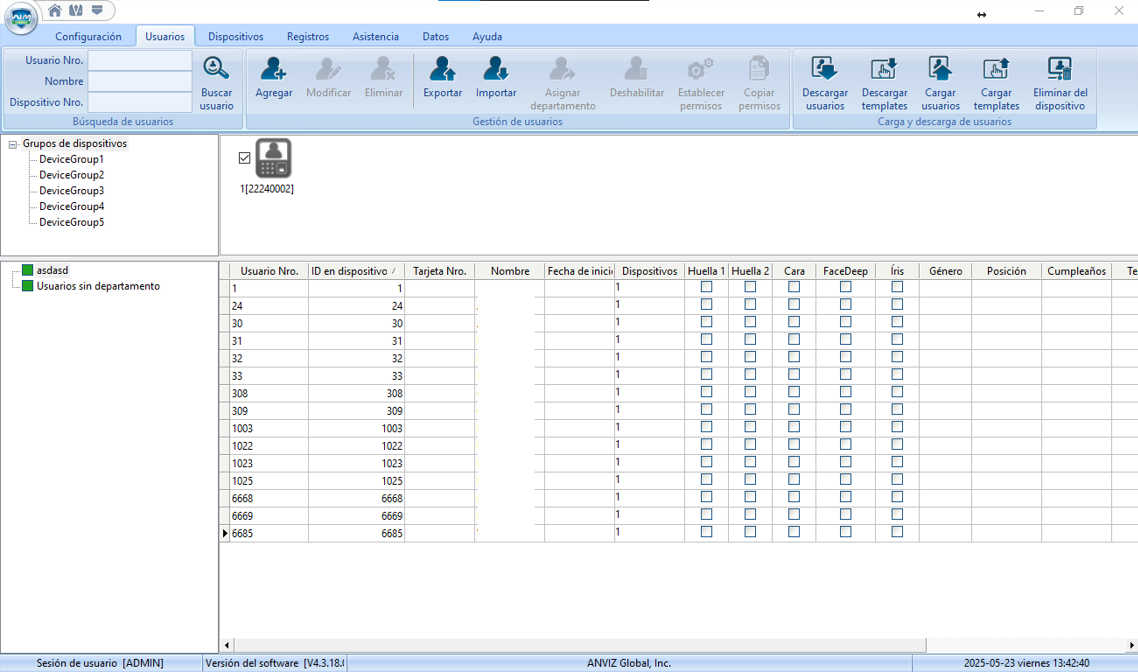Click the Eliminar del dispositivo icon
The image size is (1138, 672).
[x=1060, y=69]
